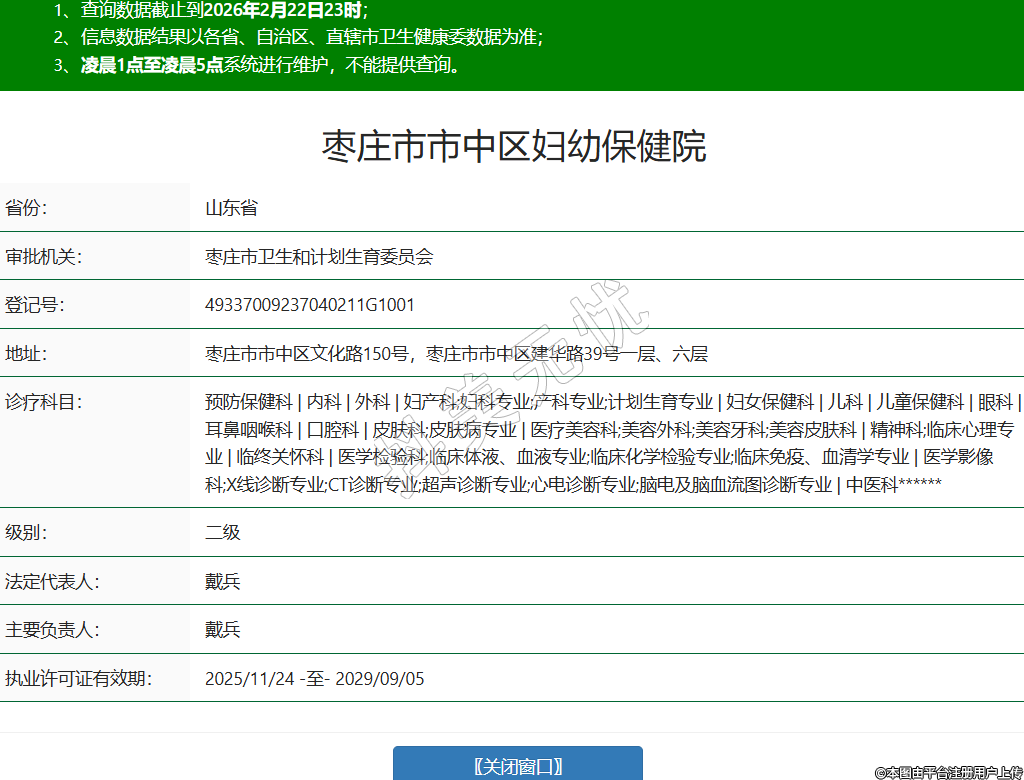This screenshot has width=1024, height=780.
Task: Click the value 枣庄市卫生和计划生育委员会
Action: pyautogui.click(x=319, y=257)
